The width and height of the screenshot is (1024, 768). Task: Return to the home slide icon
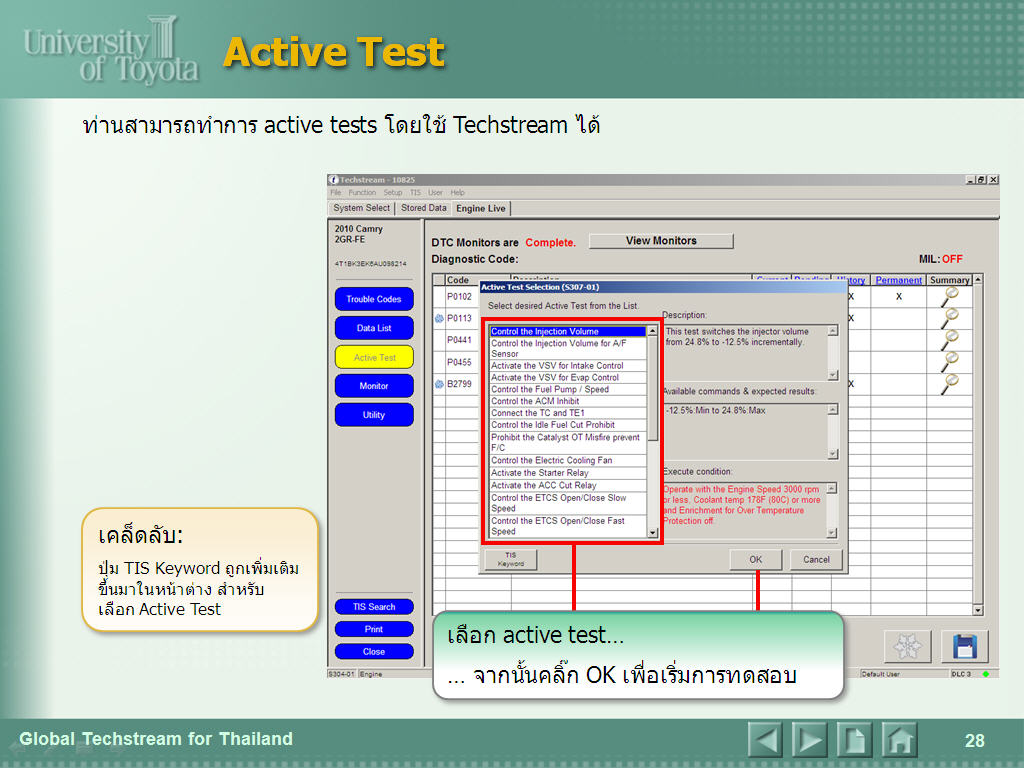899,740
